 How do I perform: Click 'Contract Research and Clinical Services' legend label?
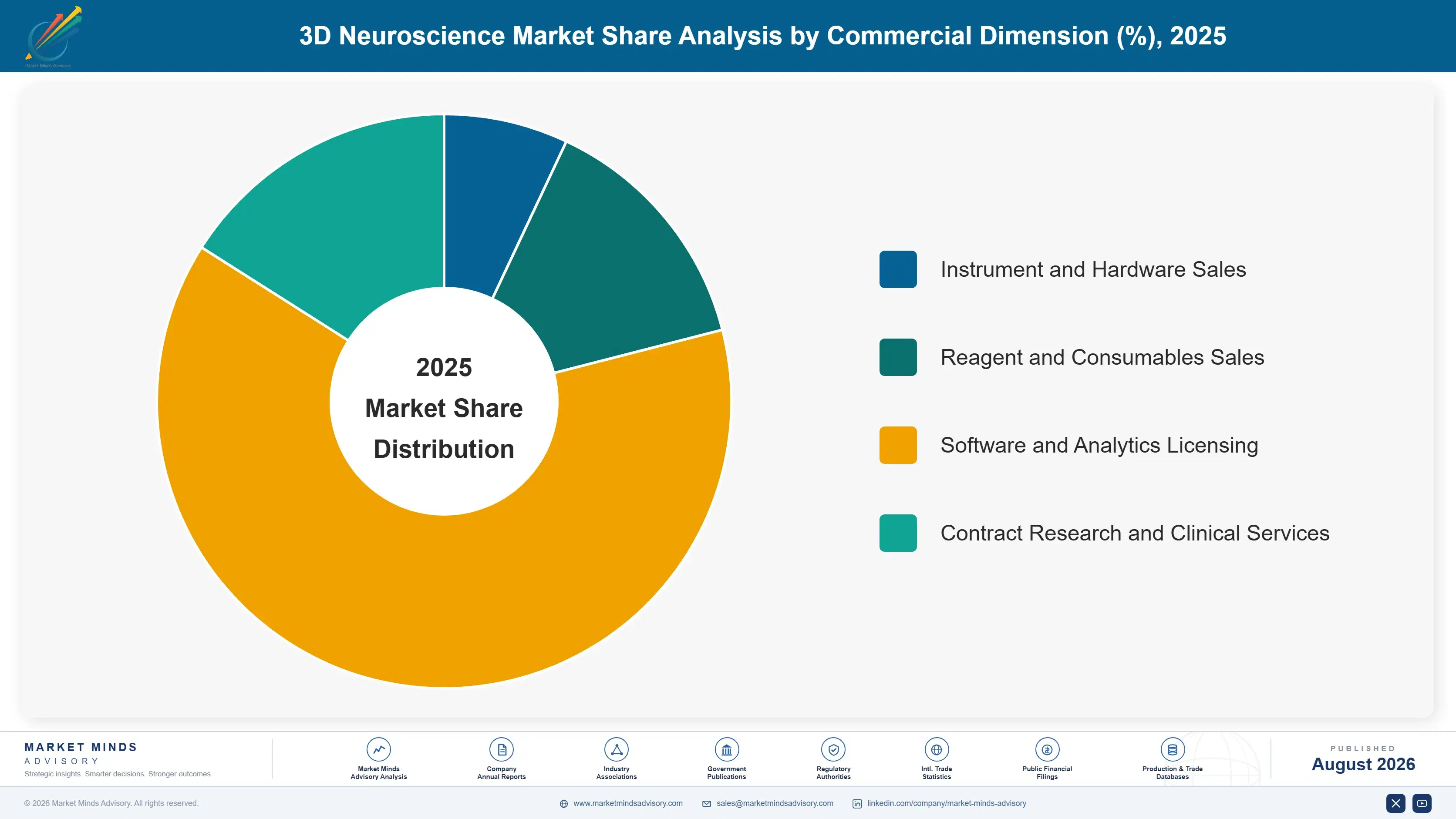[1135, 533]
